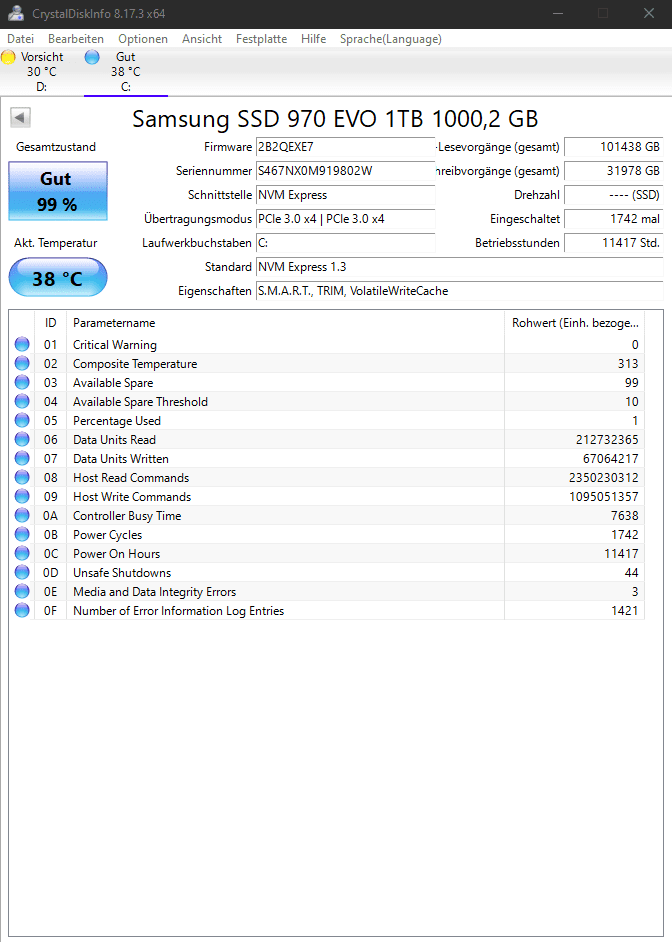Open the Festplatte menu
The height and width of the screenshot is (942, 672).
(x=261, y=38)
